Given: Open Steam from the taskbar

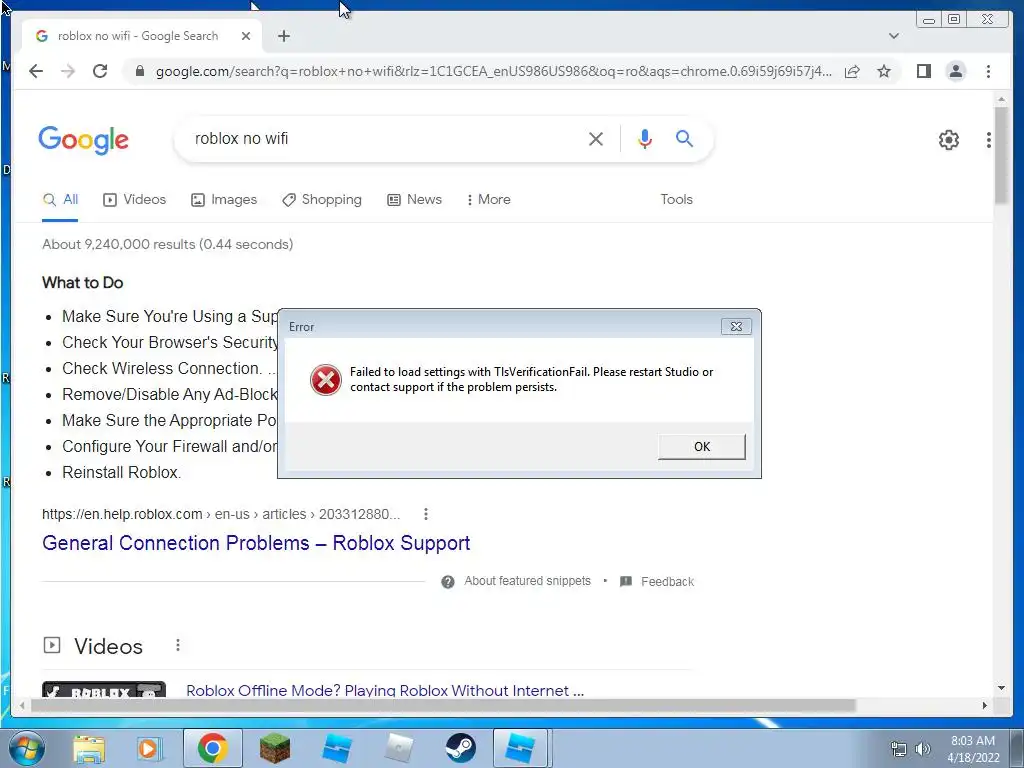Looking at the screenshot, I should coord(460,748).
